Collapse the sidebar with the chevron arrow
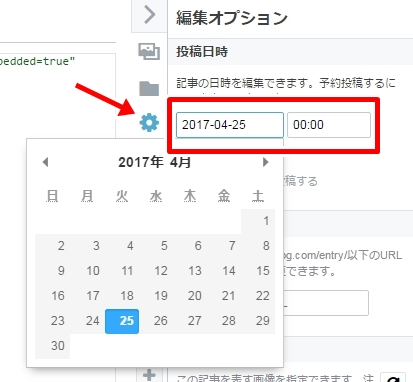Screen dimensions: 413x382 click(150, 15)
